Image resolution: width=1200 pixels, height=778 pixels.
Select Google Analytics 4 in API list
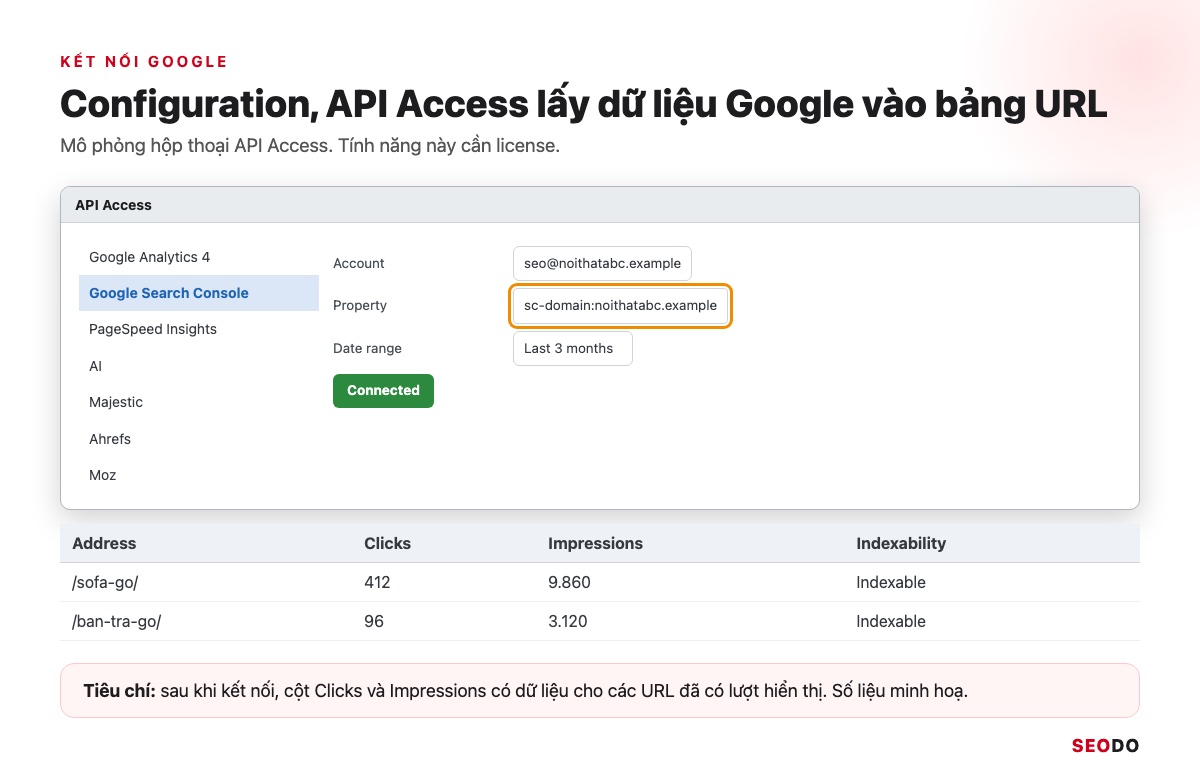[x=199, y=257]
